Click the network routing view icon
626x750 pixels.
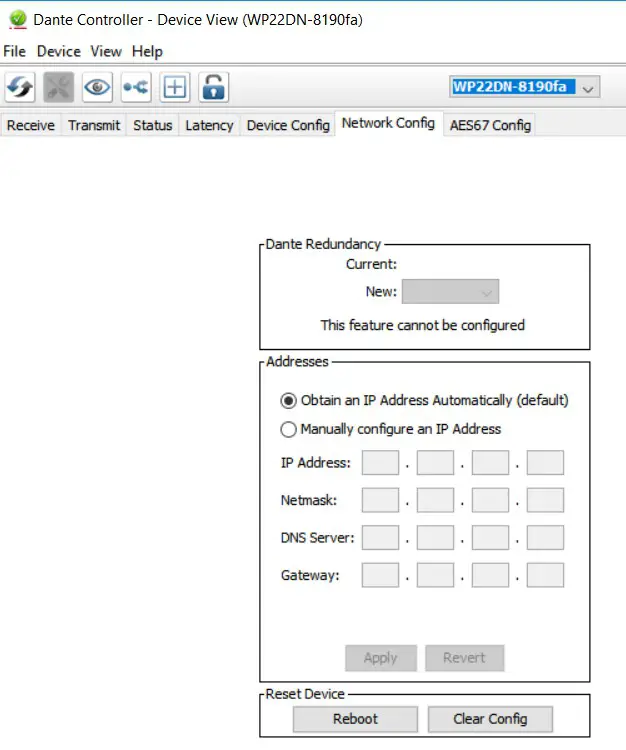136,87
